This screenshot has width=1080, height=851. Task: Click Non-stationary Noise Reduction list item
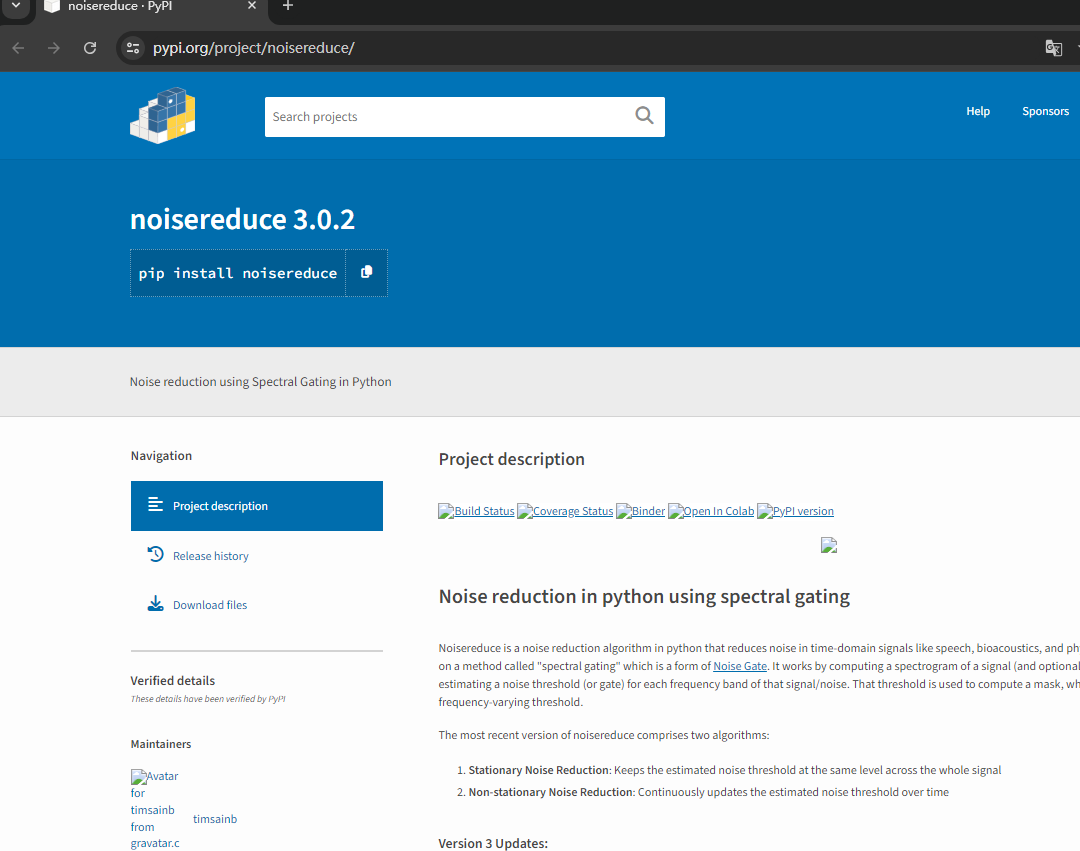pyautogui.click(x=709, y=792)
